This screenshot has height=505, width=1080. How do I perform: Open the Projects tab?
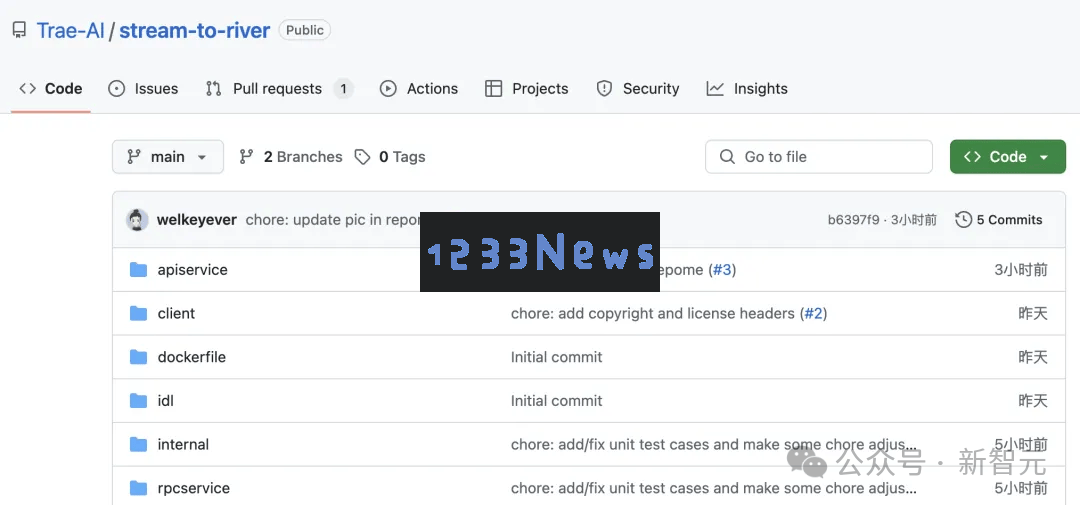(527, 89)
